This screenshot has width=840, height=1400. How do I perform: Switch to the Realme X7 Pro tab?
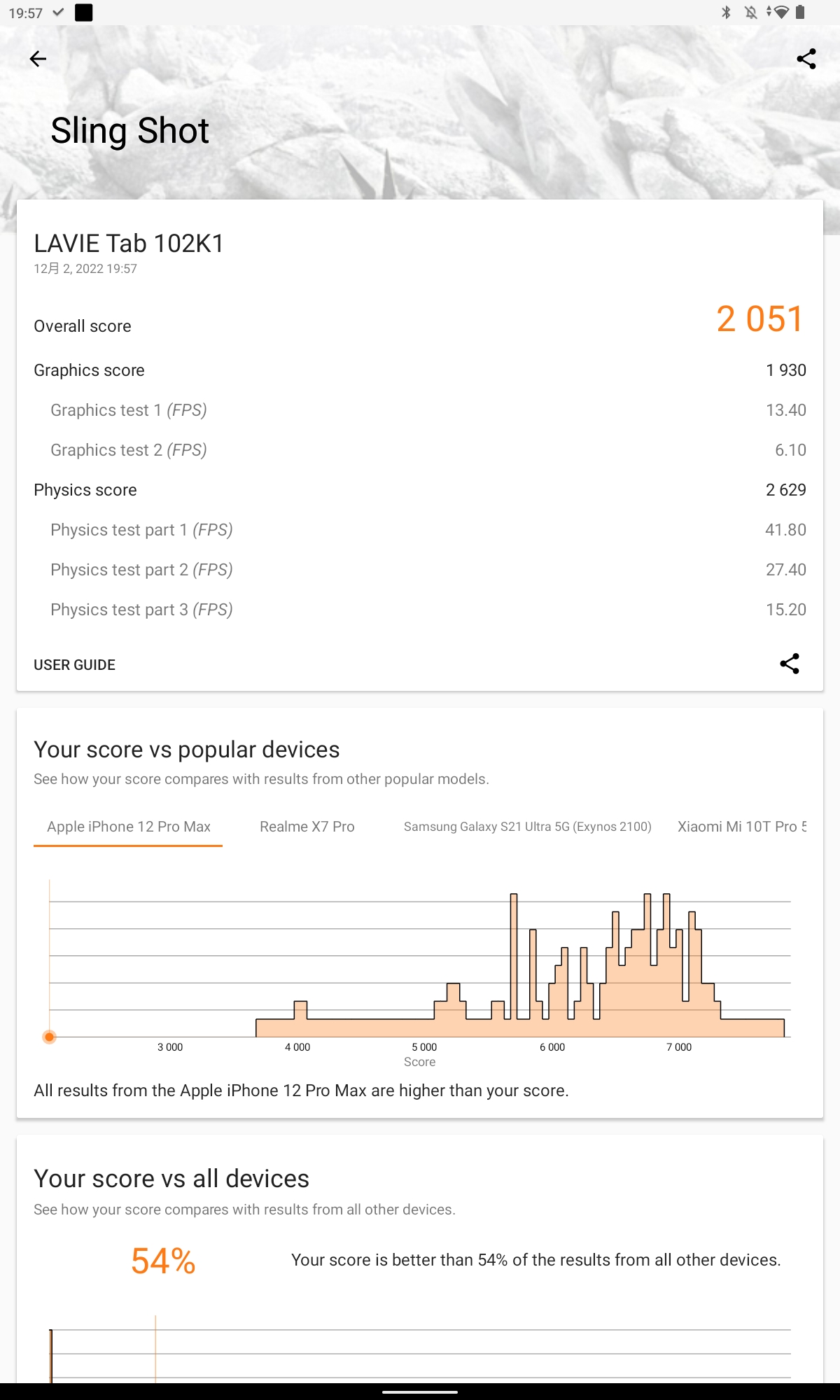pos(307,827)
